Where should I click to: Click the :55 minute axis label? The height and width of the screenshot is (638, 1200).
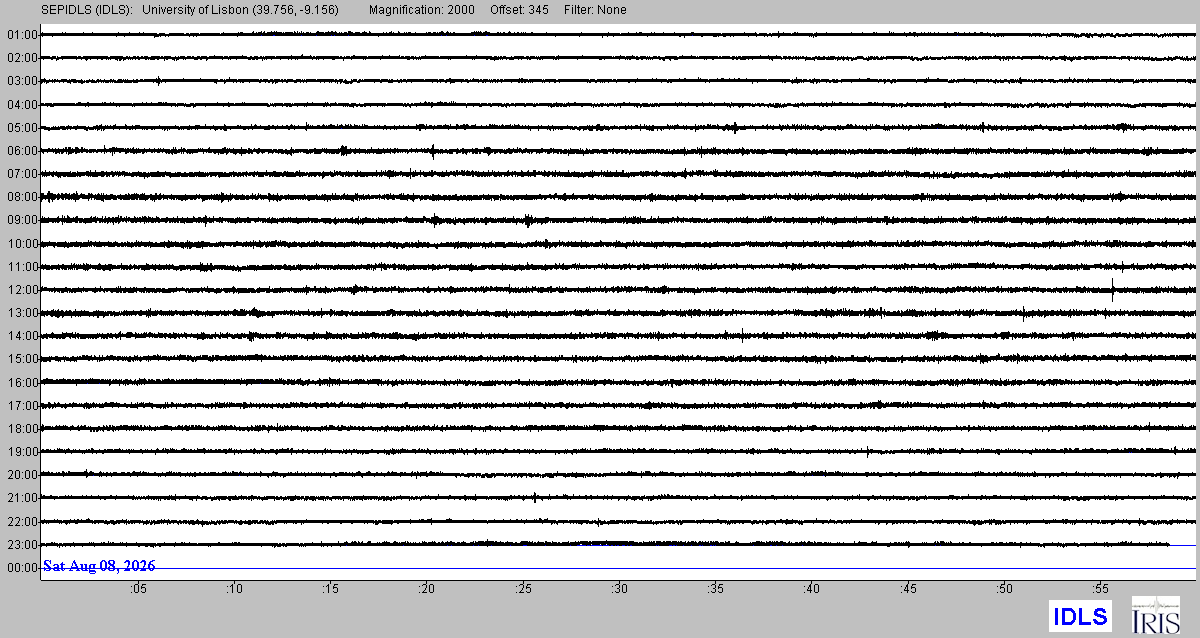point(1101,589)
